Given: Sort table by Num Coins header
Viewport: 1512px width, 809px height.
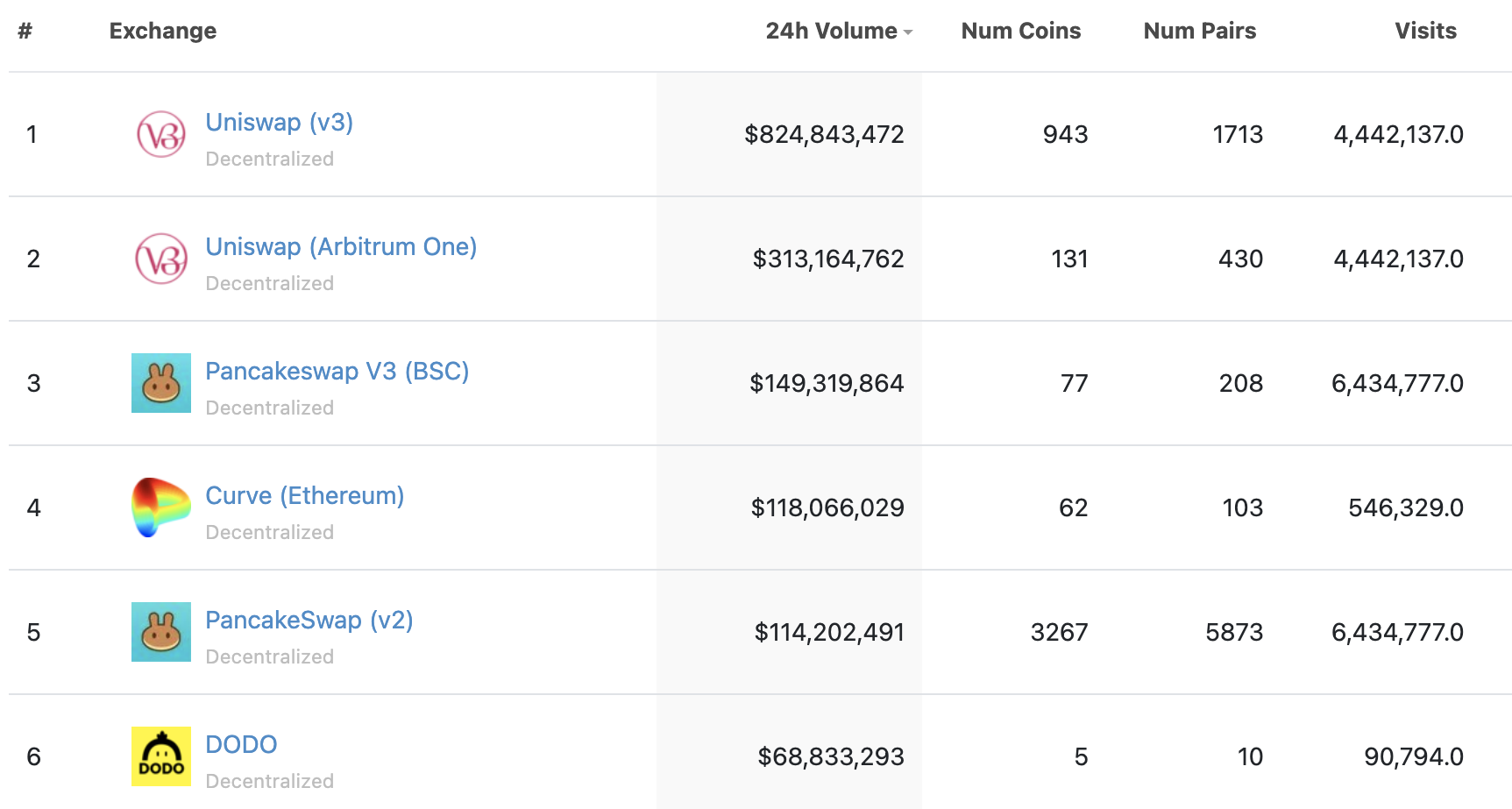Looking at the screenshot, I should (x=1020, y=31).
